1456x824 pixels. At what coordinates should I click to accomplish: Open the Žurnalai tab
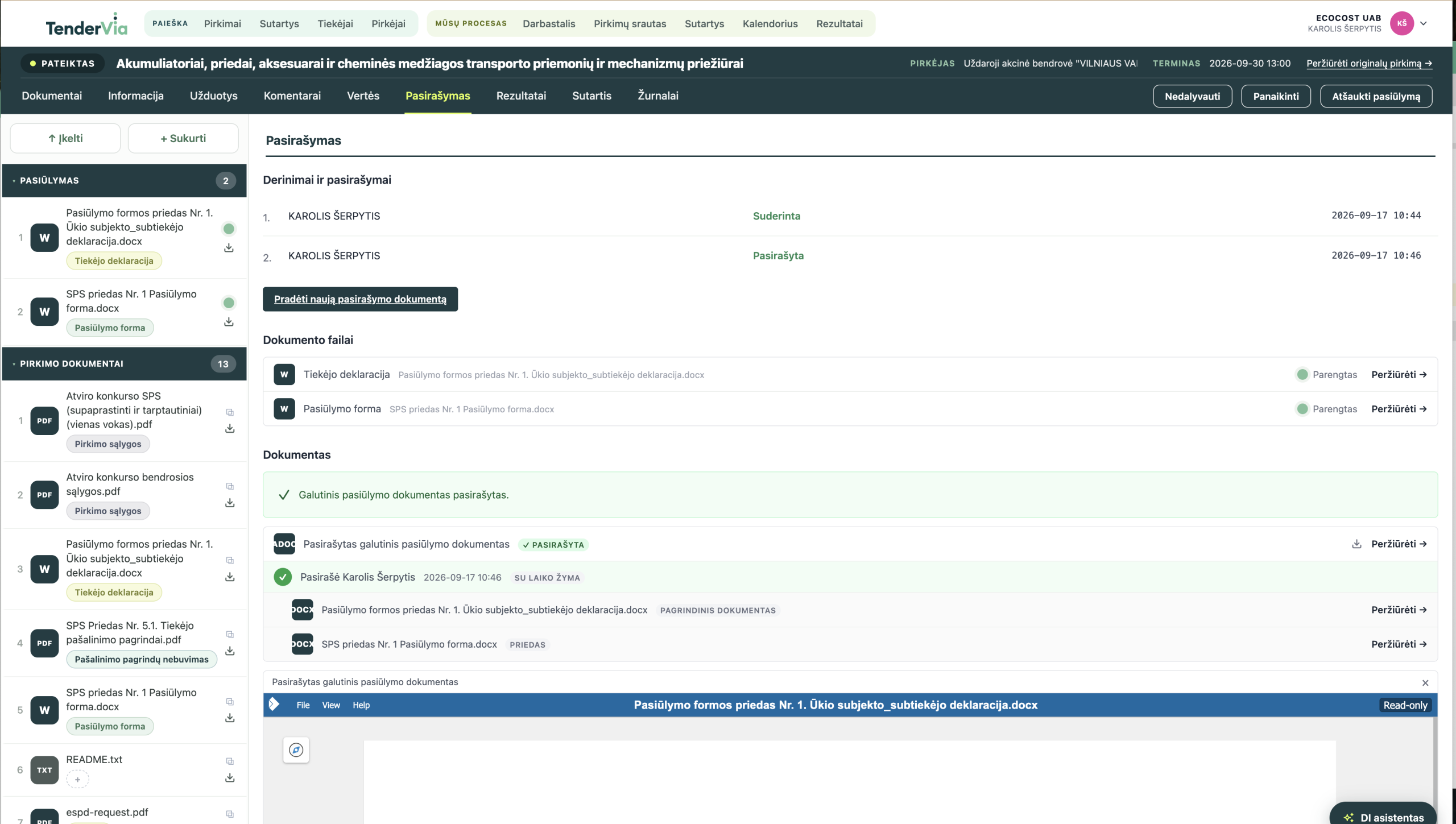pos(657,96)
